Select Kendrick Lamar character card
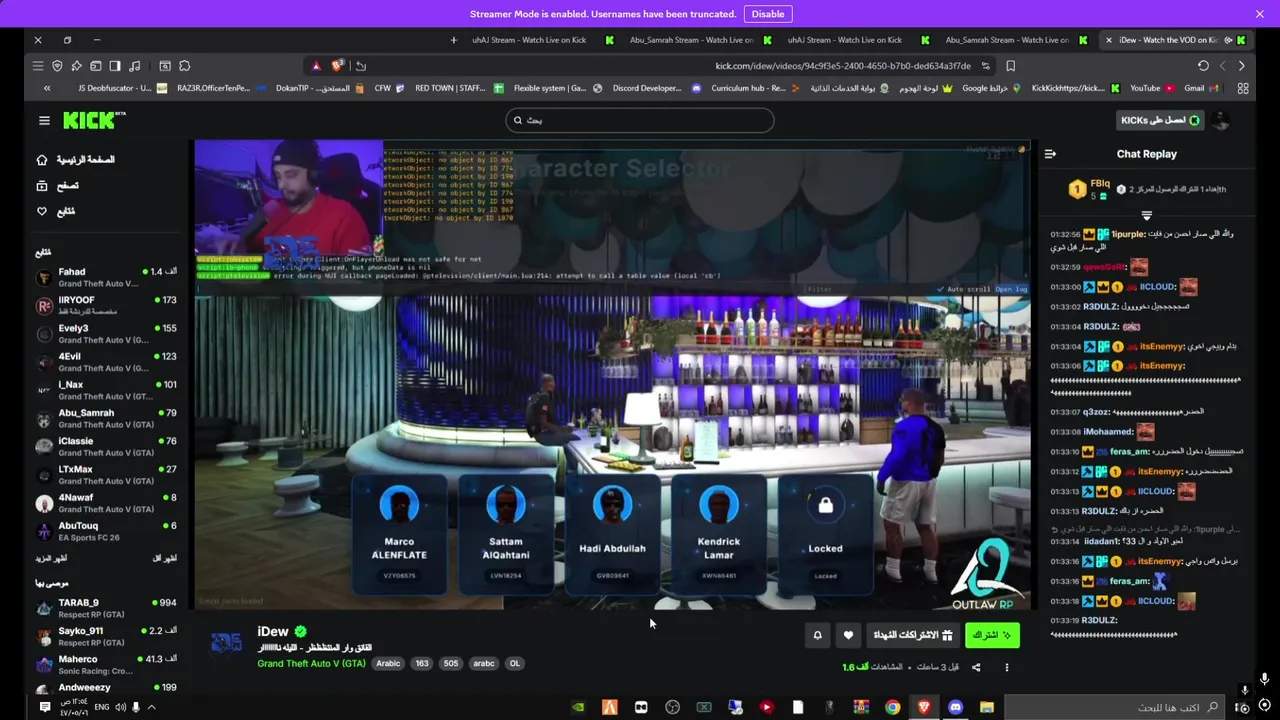Screen dimensions: 1280x720 [719, 534]
